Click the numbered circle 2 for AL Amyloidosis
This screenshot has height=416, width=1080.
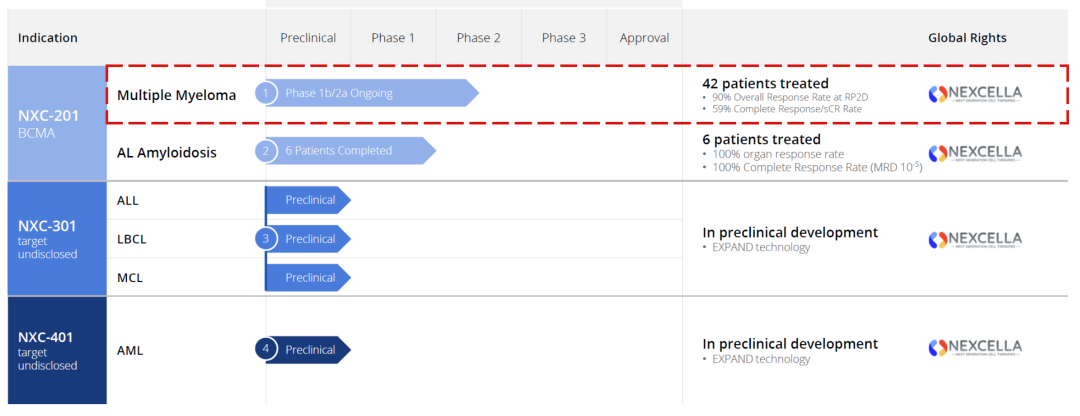click(265, 151)
